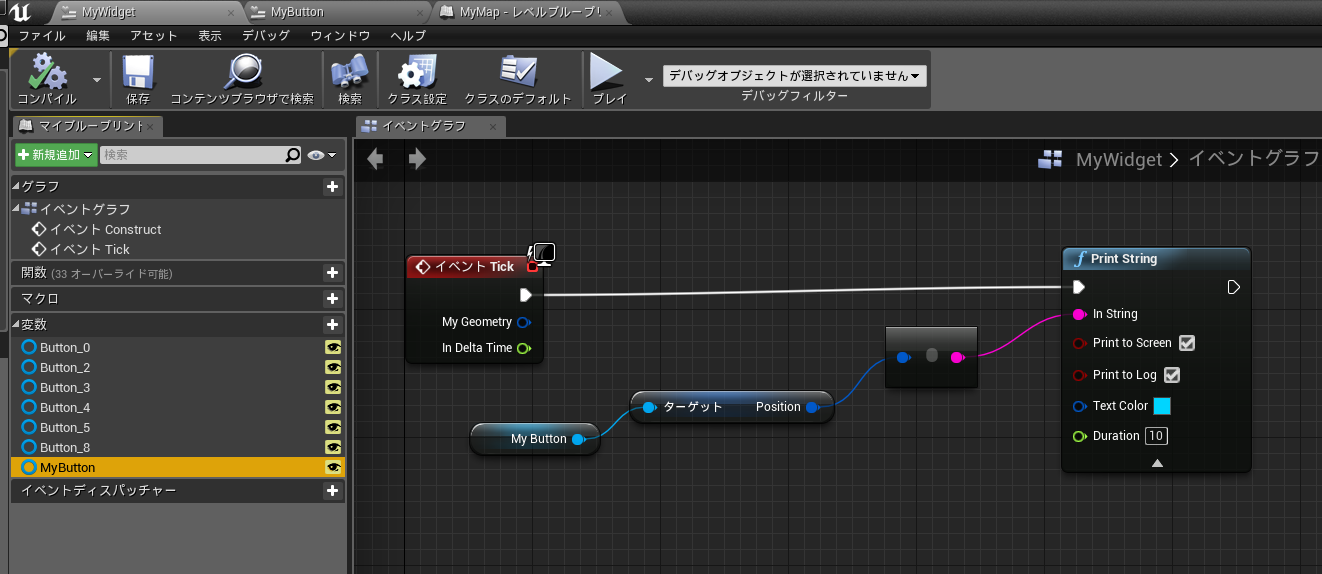Click MyWidget in the graph breadcrumb

tap(1119, 160)
